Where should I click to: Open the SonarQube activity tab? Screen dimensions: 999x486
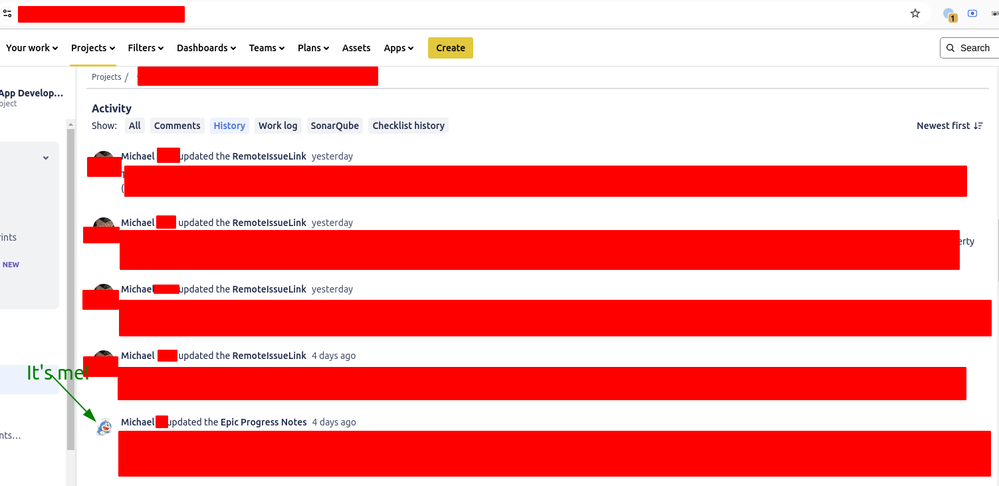click(335, 126)
